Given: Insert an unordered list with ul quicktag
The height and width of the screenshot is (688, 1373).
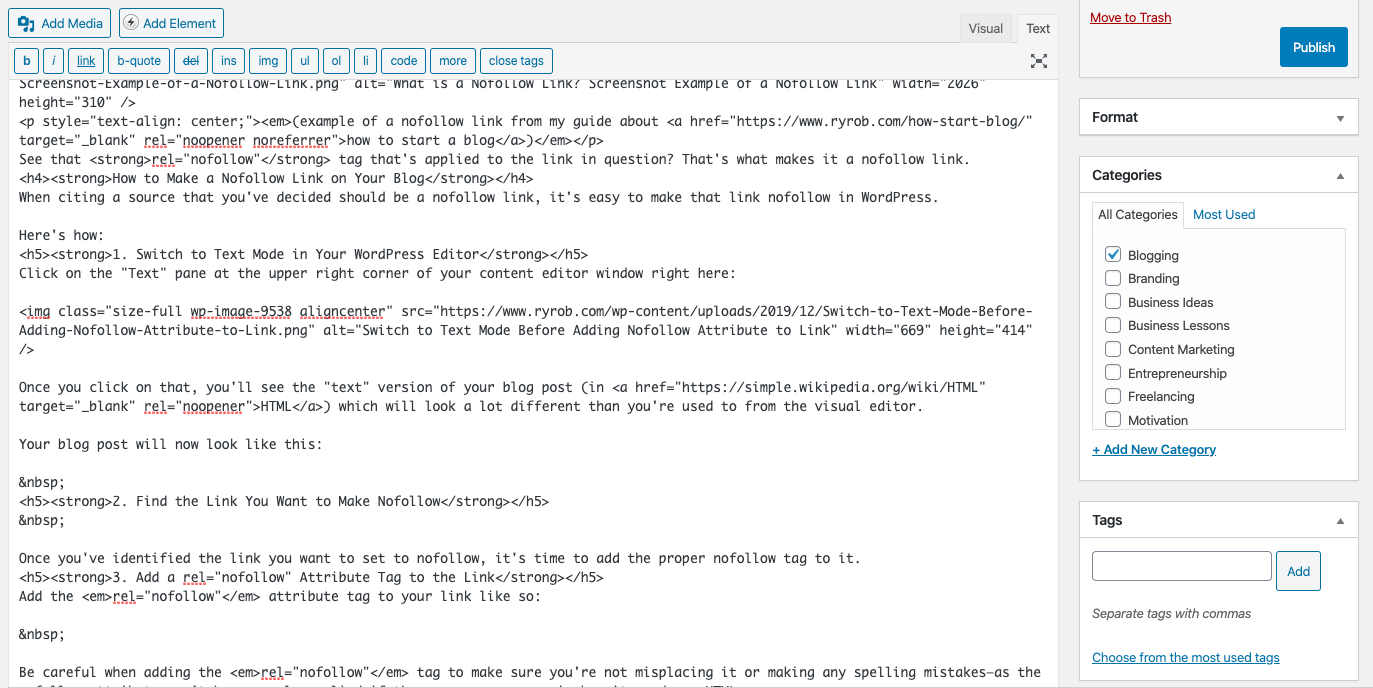Looking at the screenshot, I should 304,60.
